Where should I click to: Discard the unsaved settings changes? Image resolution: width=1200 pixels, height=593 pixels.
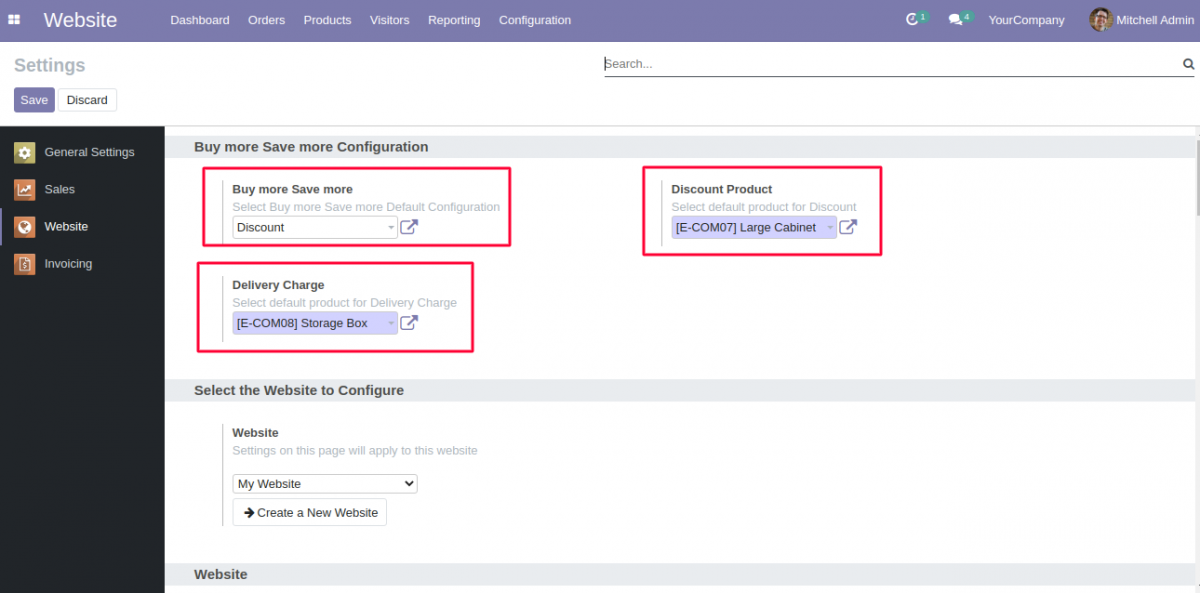pyautogui.click(x=87, y=99)
